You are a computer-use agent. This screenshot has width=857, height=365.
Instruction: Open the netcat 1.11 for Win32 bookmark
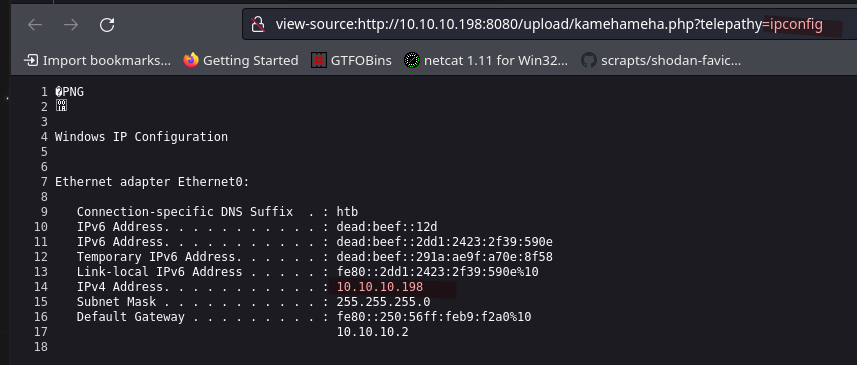pyautogui.click(x=486, y=60)
